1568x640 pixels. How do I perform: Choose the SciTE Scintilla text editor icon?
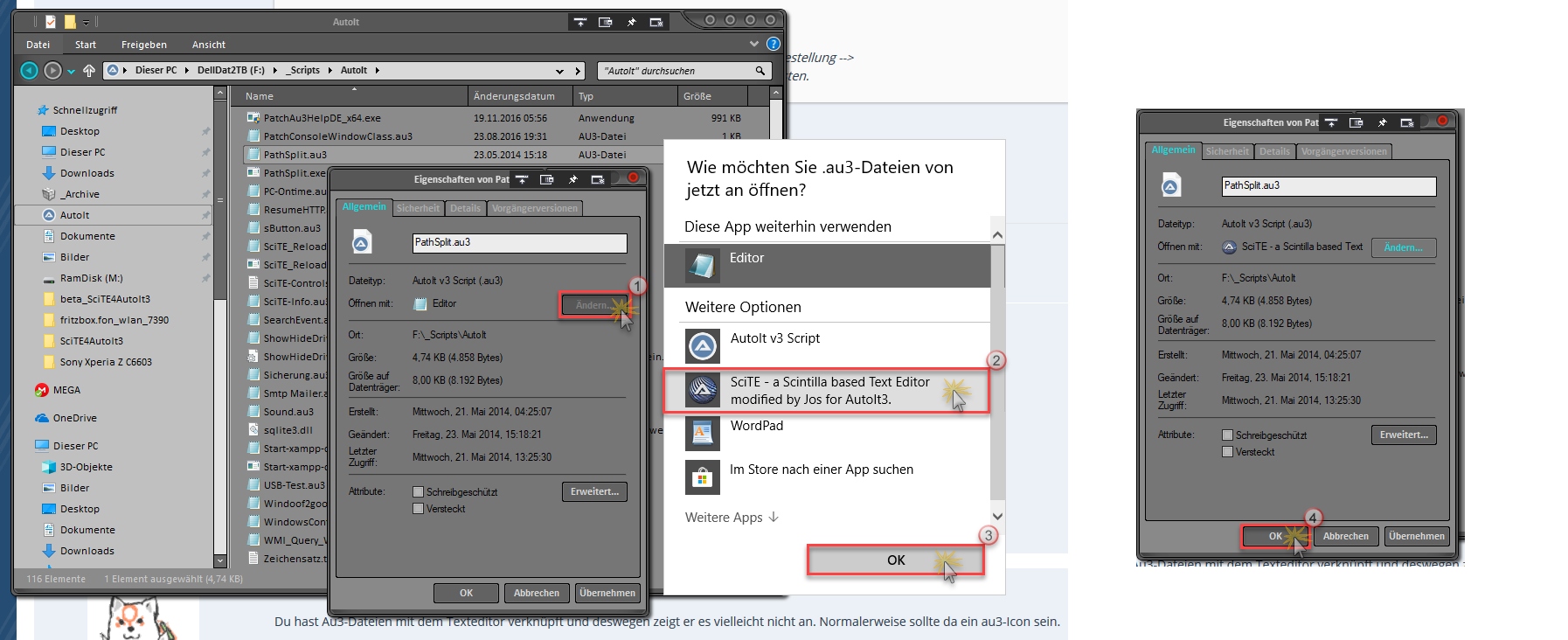click(703, 390)
